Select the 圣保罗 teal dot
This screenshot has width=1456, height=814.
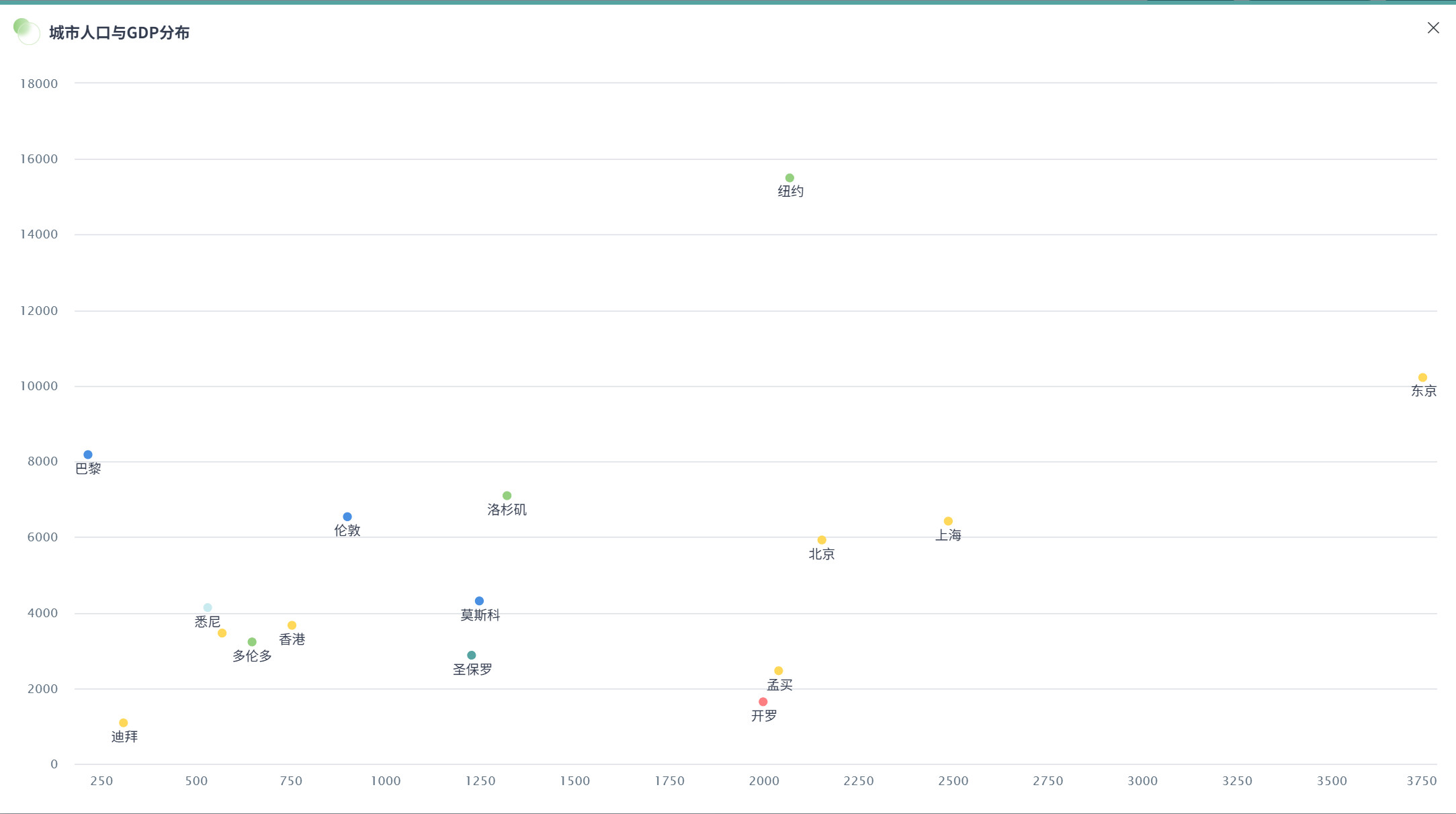pos(472,655)
